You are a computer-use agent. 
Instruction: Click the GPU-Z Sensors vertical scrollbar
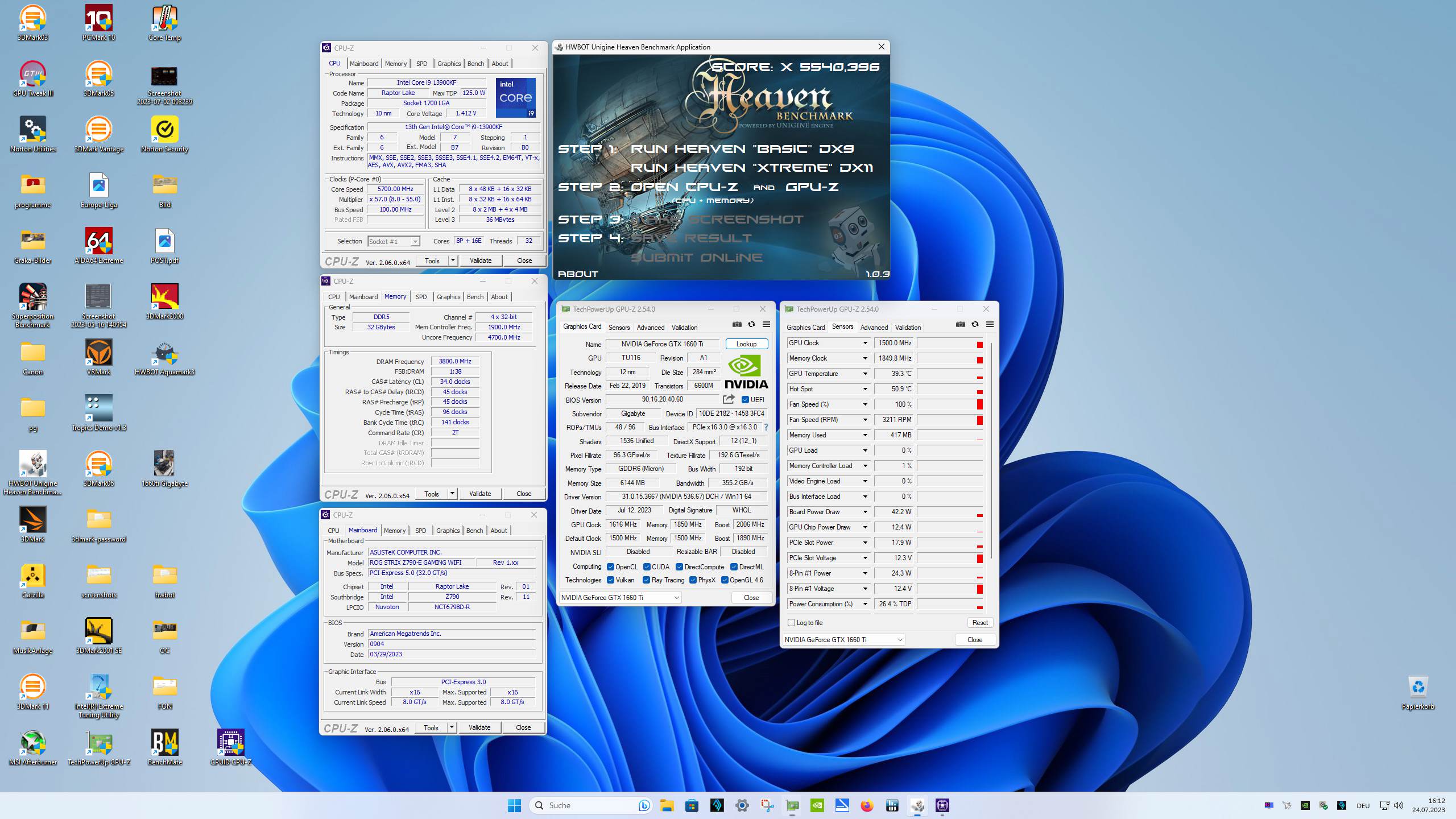pyautogui.click(x=991, y=449)
